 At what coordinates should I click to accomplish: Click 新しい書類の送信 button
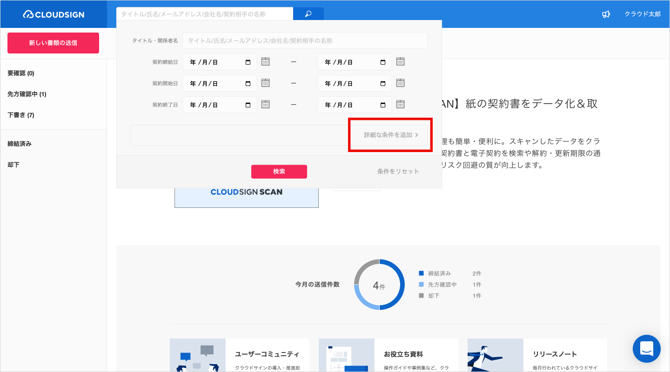(x=53, y=43)
